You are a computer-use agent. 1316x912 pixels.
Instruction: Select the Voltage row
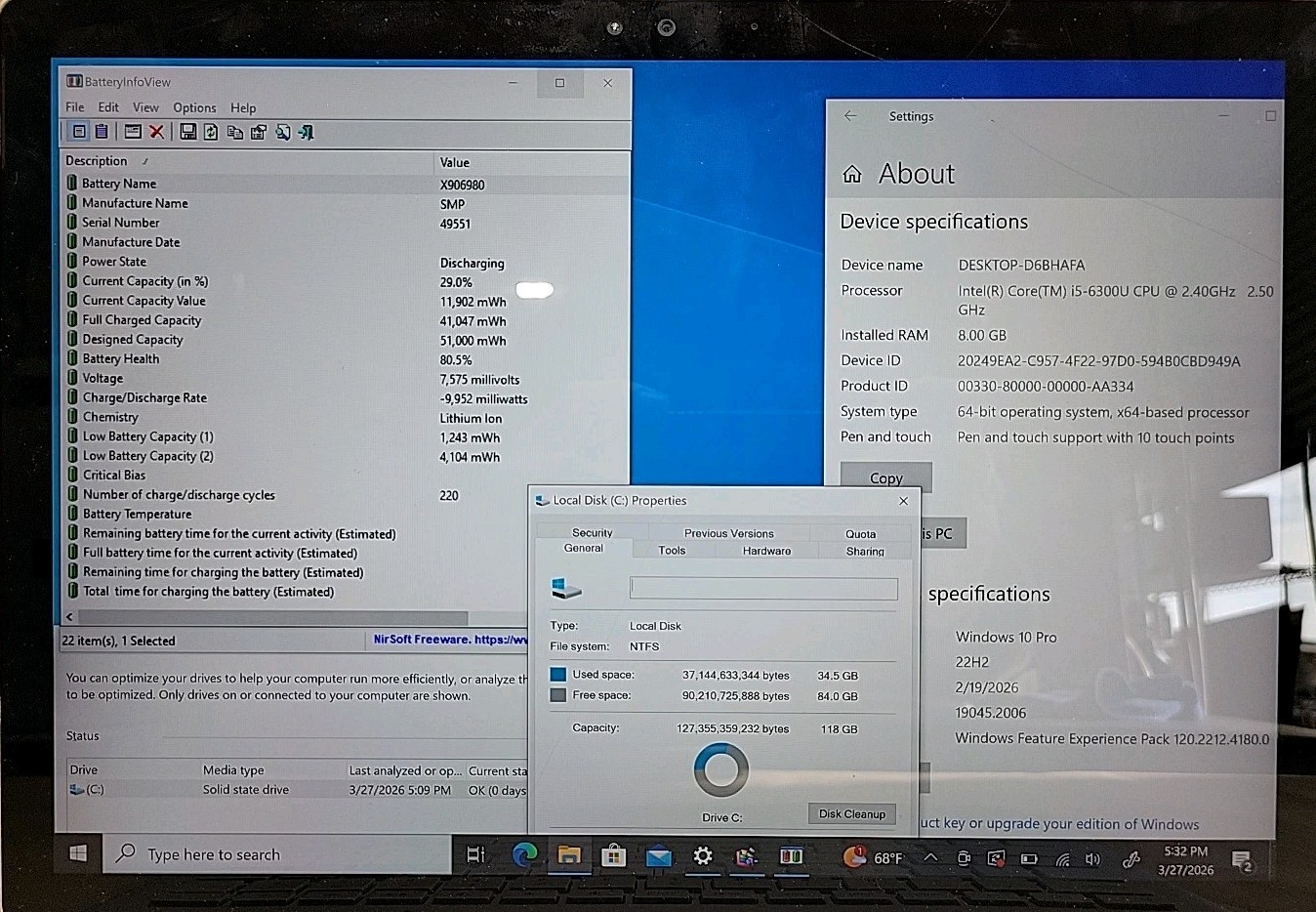click(x=346, y=379)
